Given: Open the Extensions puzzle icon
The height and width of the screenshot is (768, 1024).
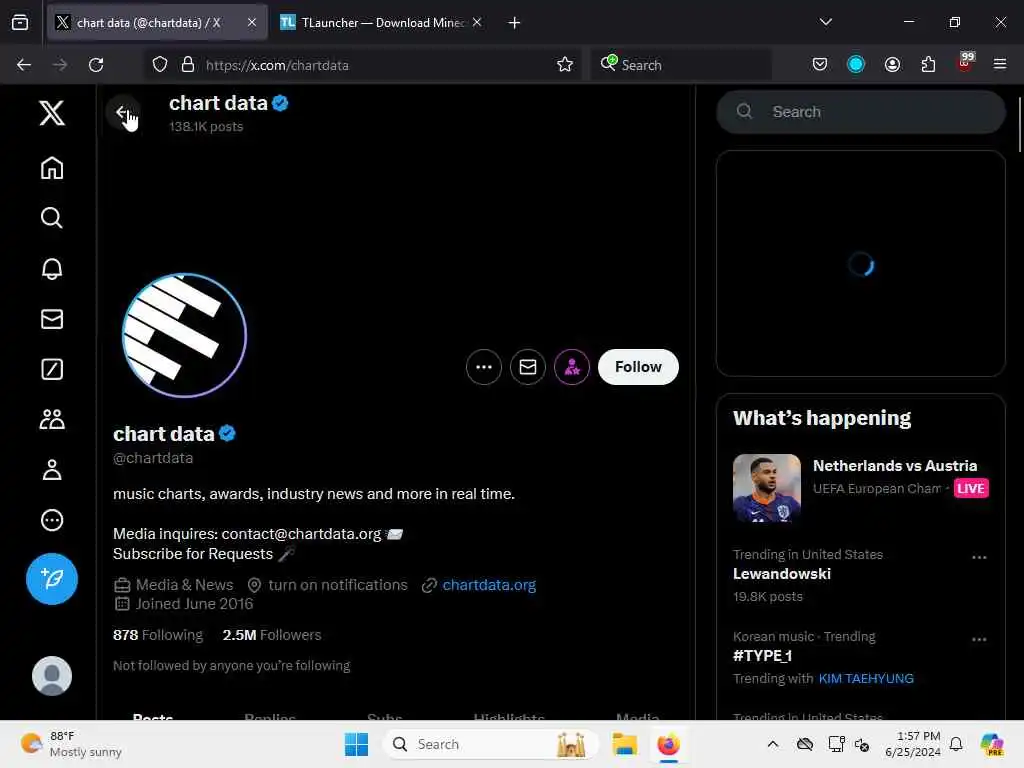Looking at the screenshot, I should [928, 65].
